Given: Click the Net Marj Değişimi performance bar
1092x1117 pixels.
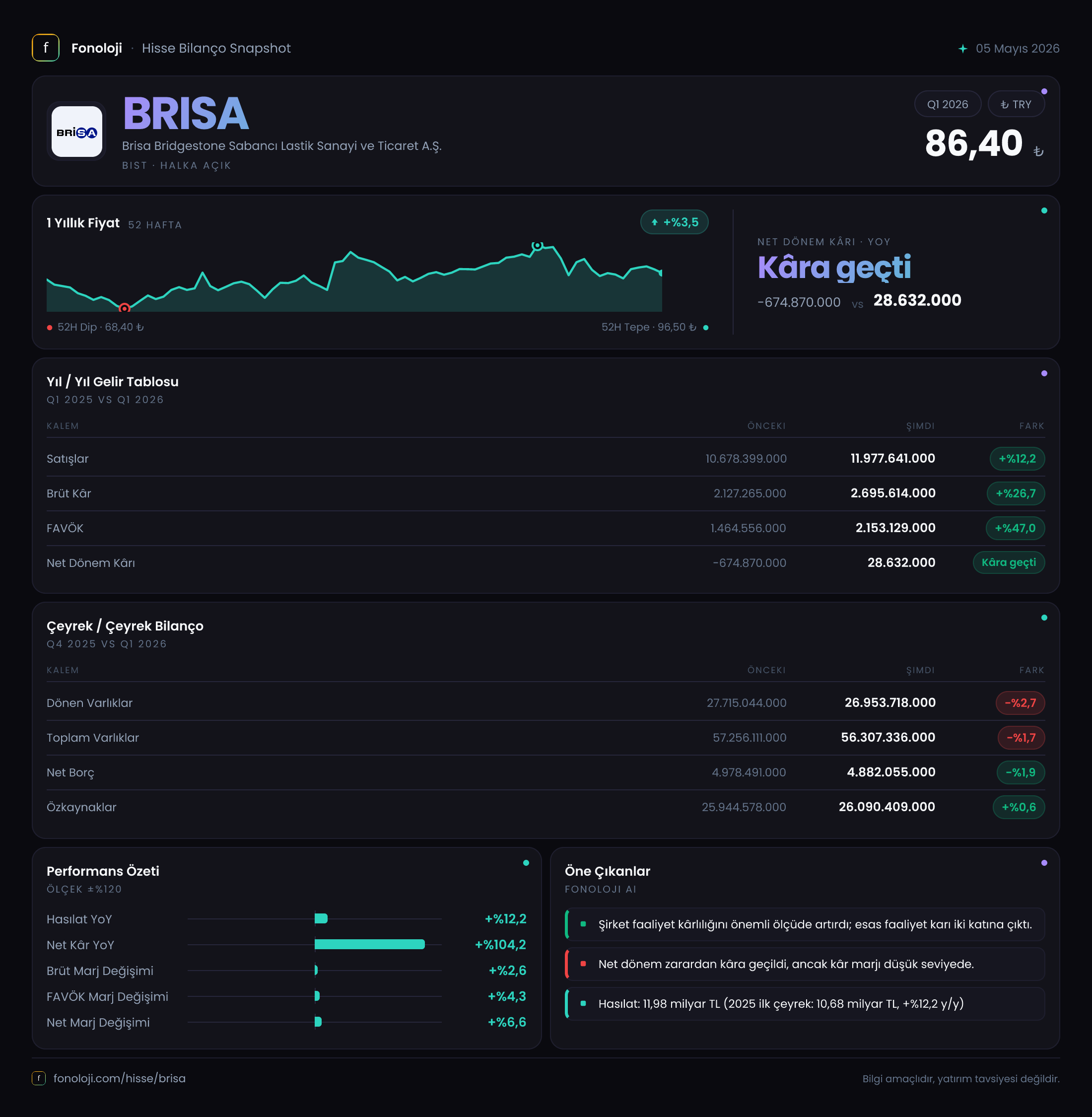Looking at the screenshot, I should 318,1022.
